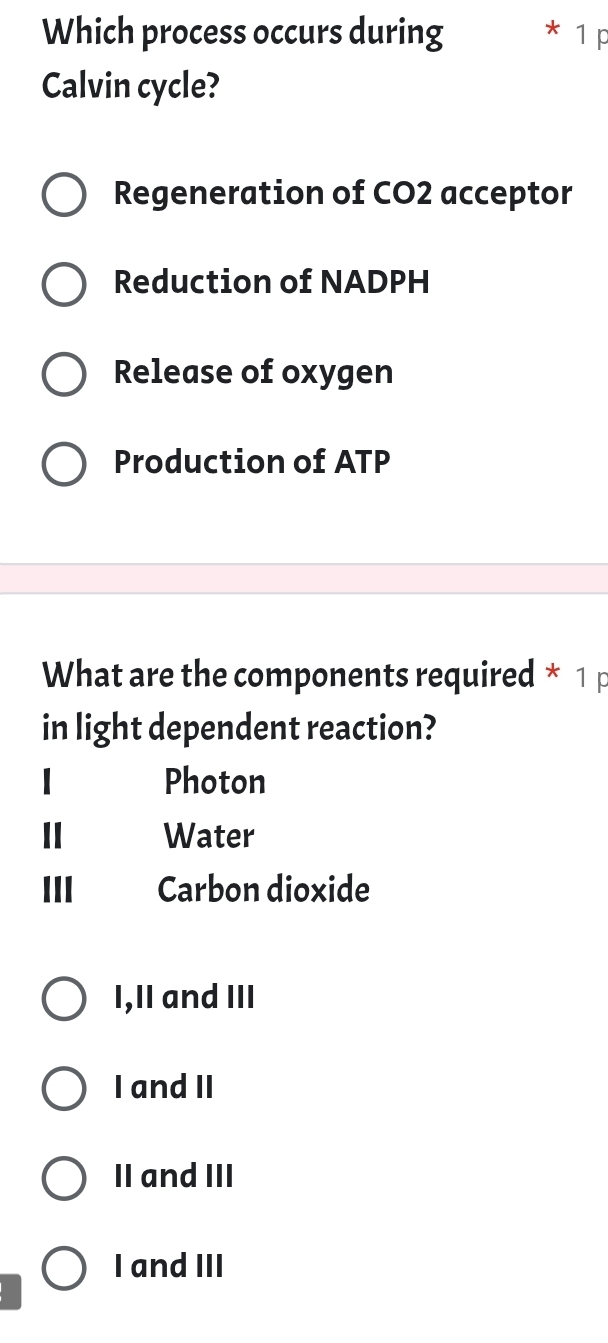Choose the I and III answer
Screen dimensions: 608x1343
pos(64,1268)
